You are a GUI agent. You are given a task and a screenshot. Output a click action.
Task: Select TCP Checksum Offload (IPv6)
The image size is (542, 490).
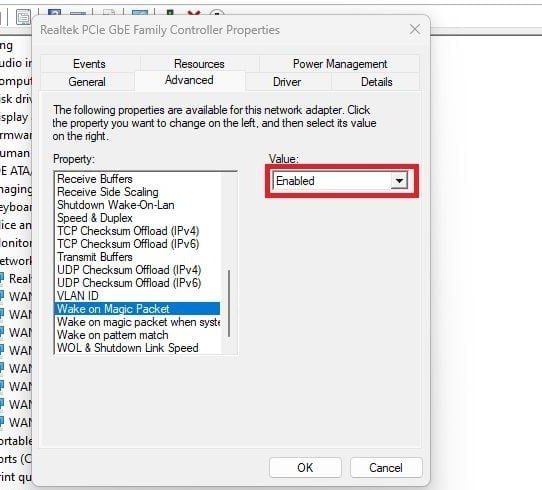(137, 244)
